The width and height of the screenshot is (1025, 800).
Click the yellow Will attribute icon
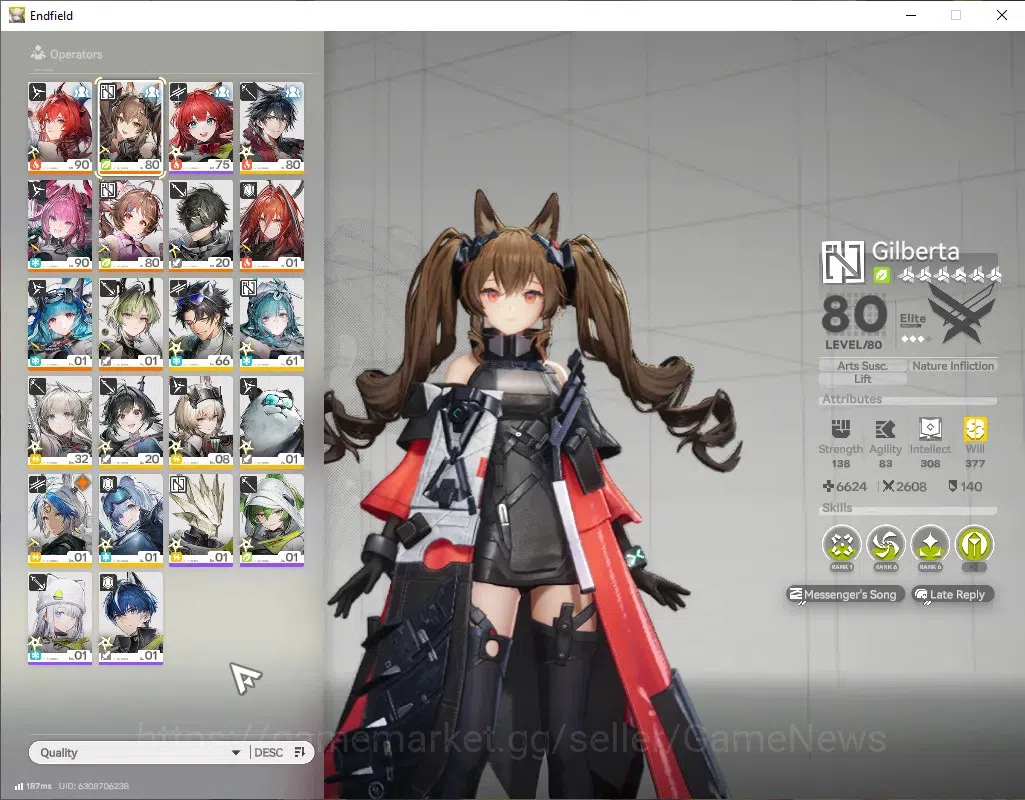click(x=975, y=429)
